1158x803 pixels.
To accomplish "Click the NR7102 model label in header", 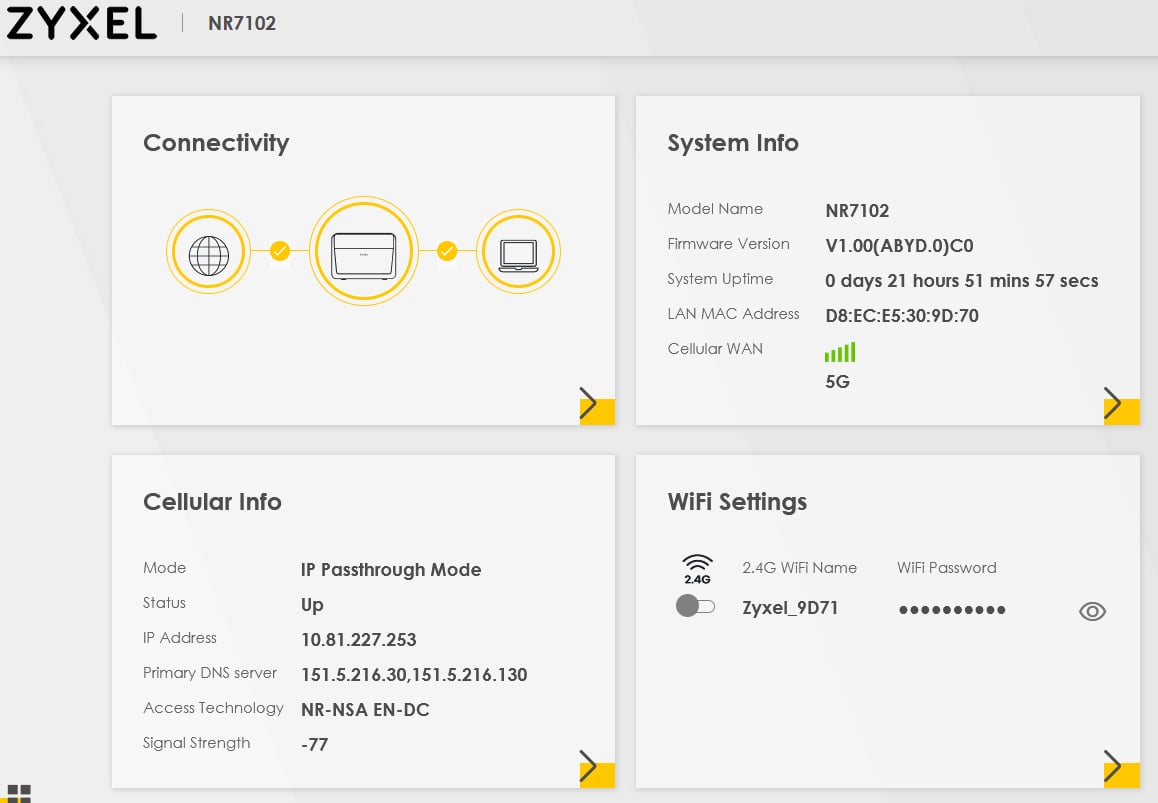I will 241,23.
